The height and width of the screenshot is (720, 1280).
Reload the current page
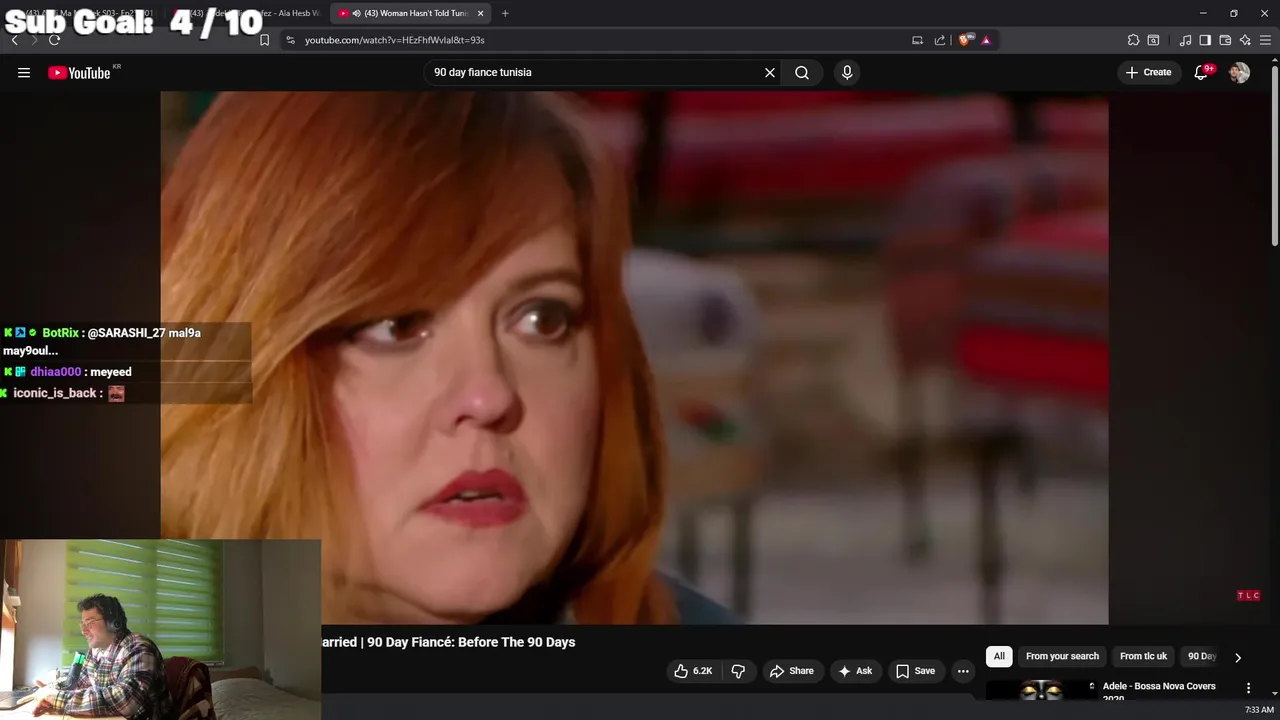[x=54, y=40]
